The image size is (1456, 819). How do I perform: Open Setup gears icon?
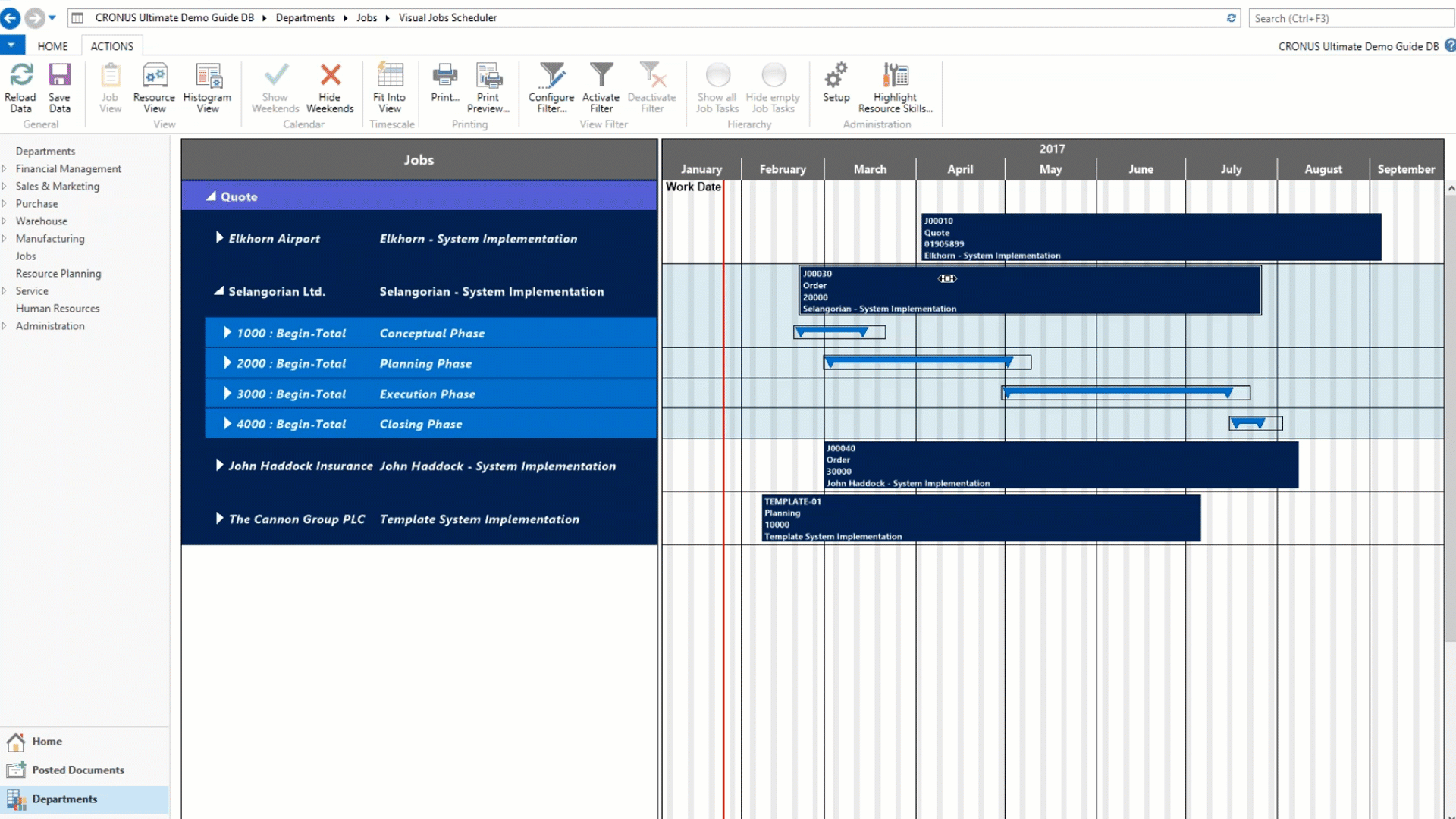click(836, 74)
